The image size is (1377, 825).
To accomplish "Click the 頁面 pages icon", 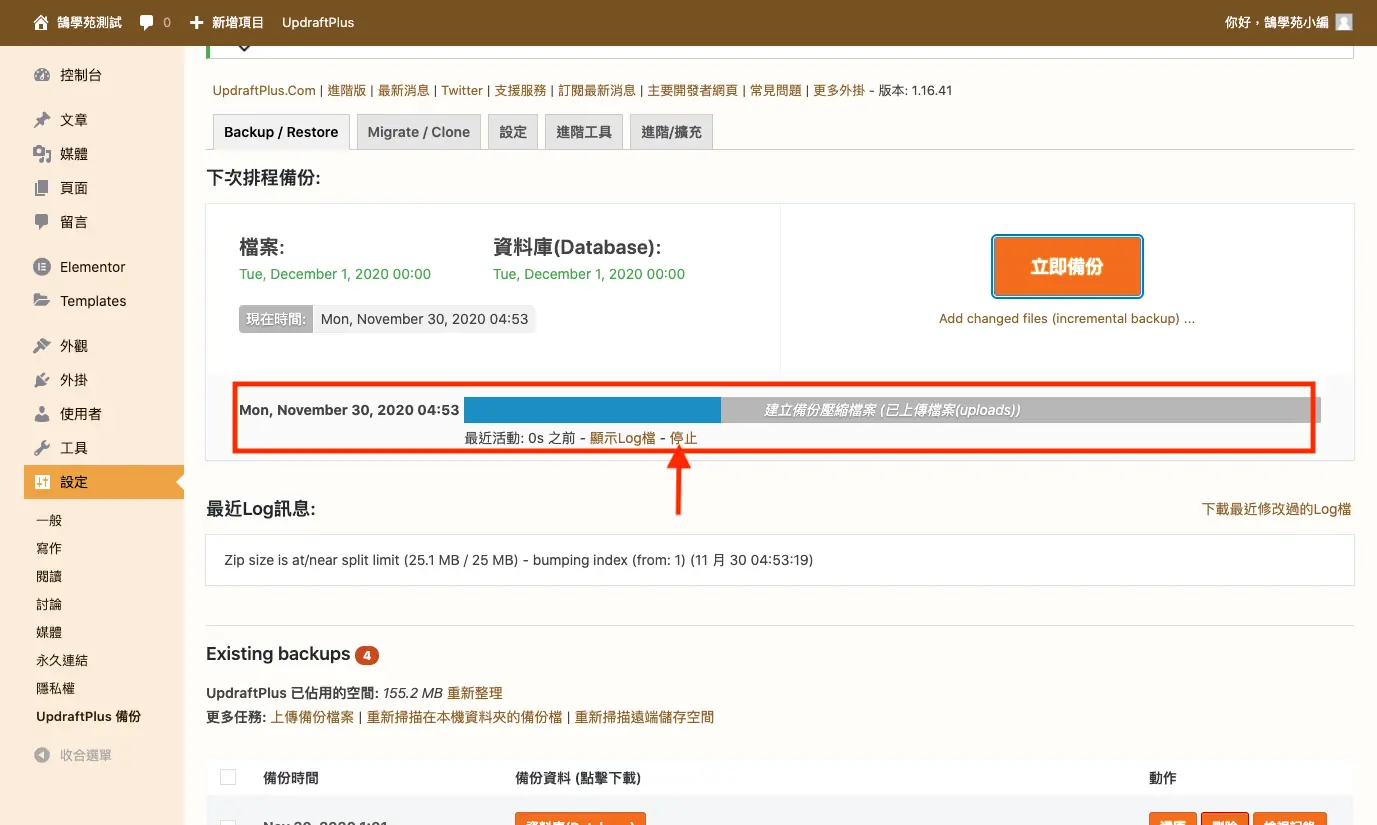I will tap(42, 188).
